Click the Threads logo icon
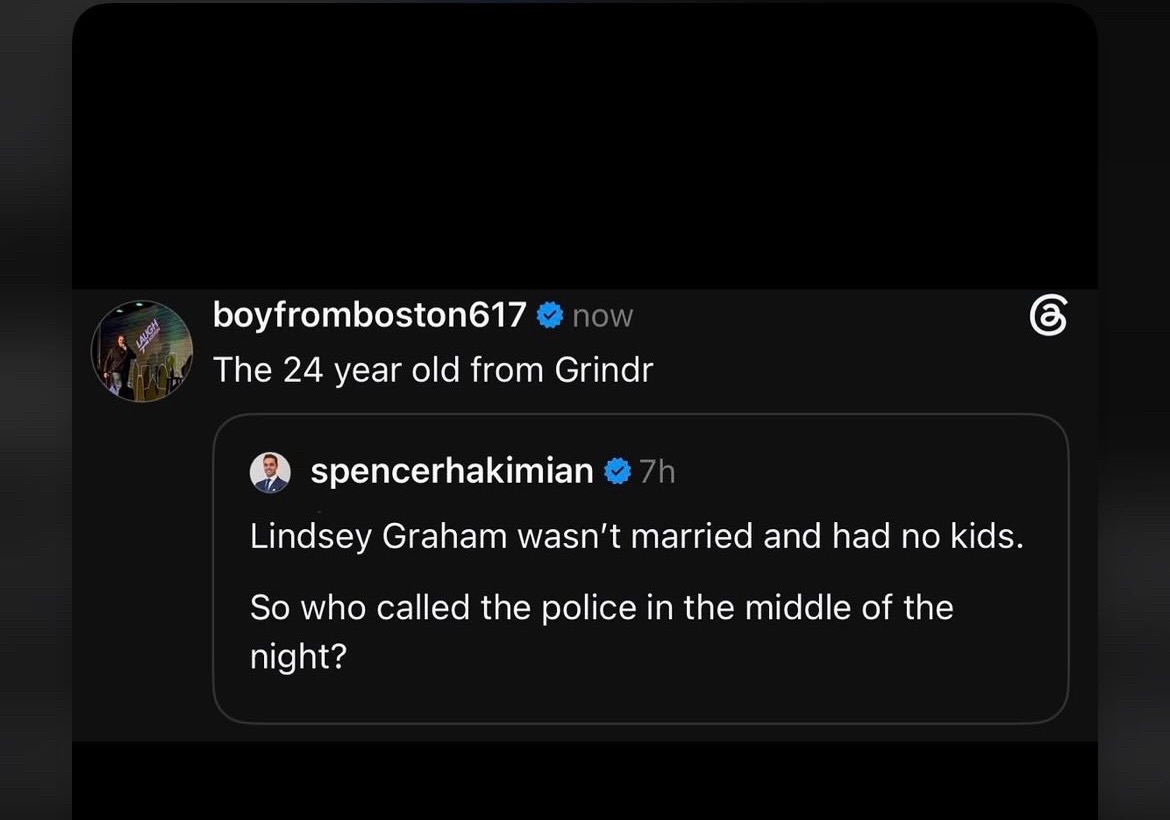This screenshot has height=820, width=1170. pyautogui.click(x=1048, y=316)
